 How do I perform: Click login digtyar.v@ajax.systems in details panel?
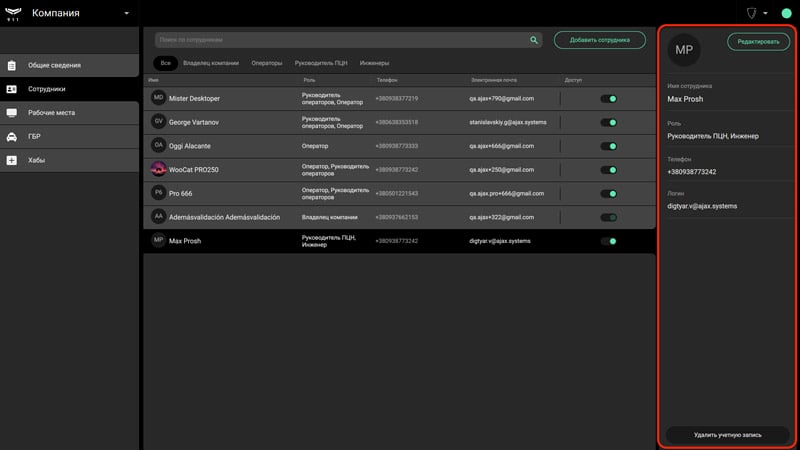tap(702, 206)
